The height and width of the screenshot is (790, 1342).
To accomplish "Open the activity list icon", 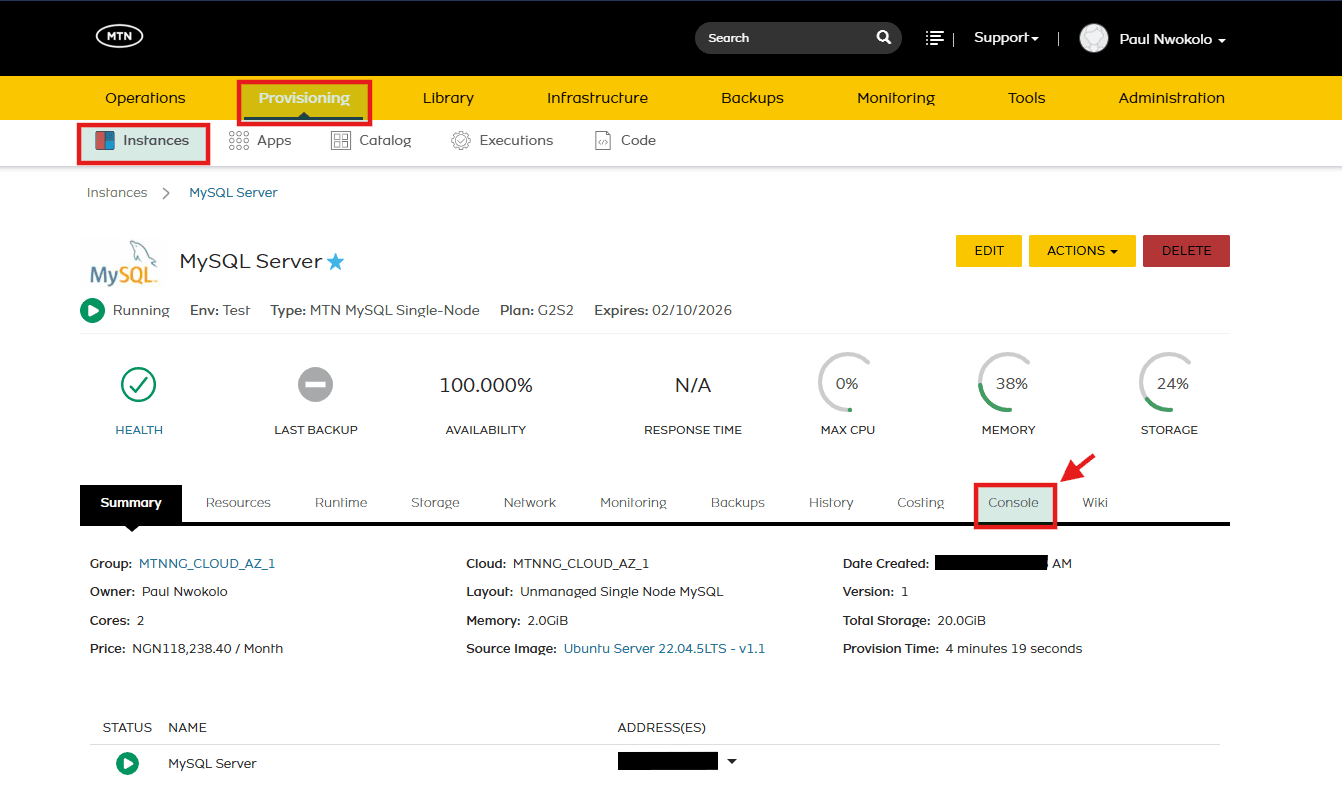I will coord(935,37).
